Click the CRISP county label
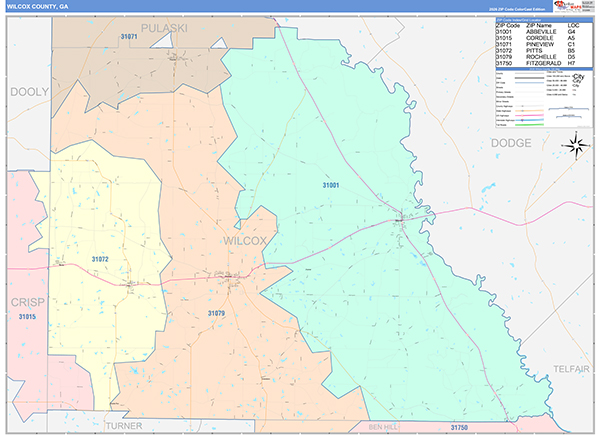The width and height of the screenshot is (600, 435). point(28,302)
